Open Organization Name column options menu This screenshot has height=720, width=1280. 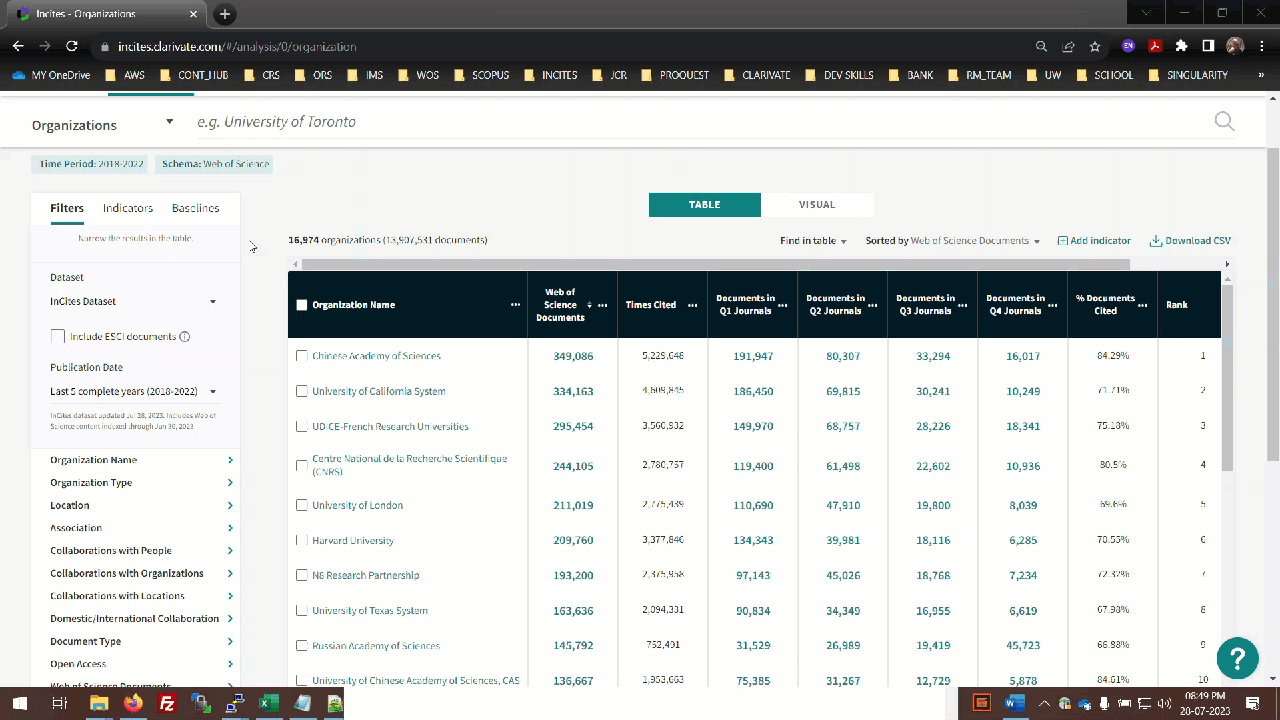pyautogui.click(x=515, y=305)
